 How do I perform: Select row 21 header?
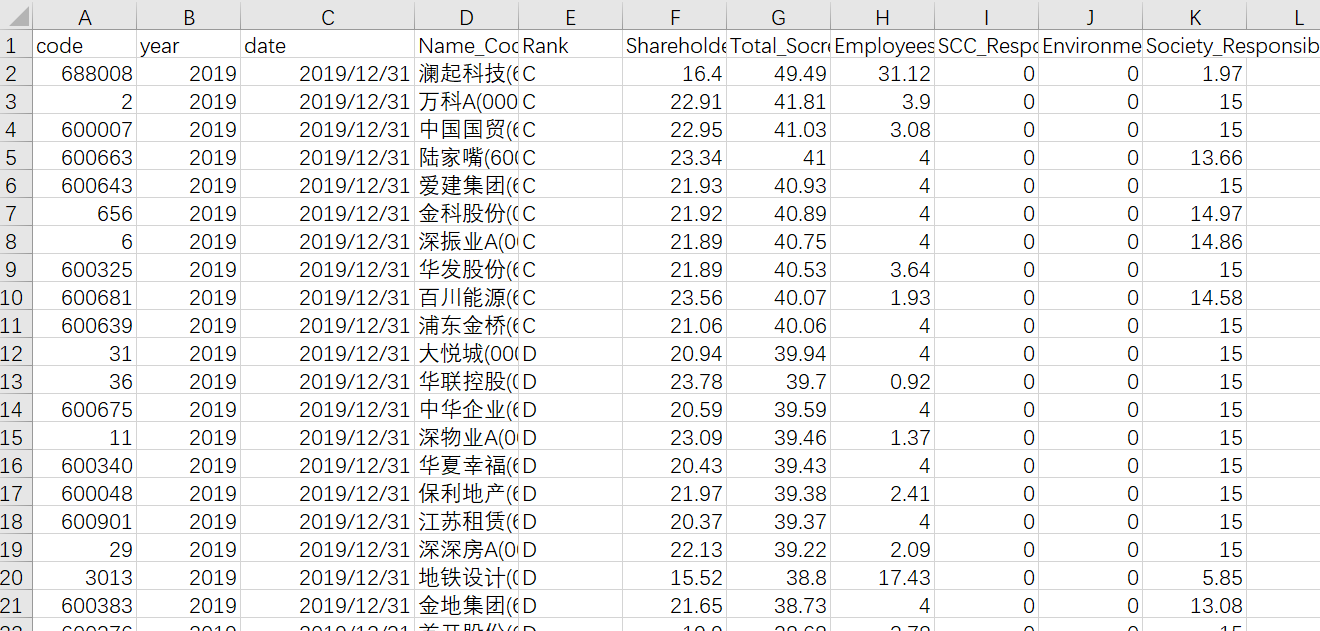16,605
